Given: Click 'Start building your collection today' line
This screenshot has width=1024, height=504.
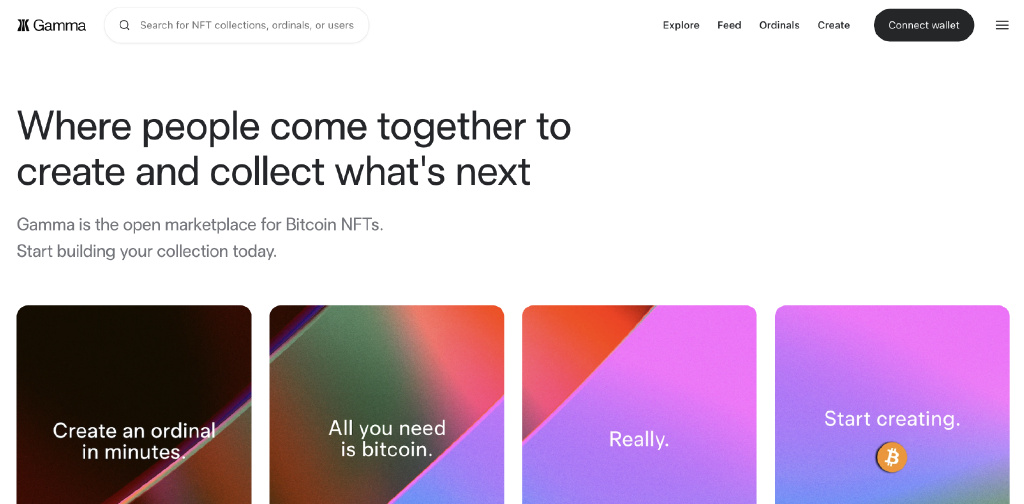Looking at the screenshot, I should click(x=147, y=251).
